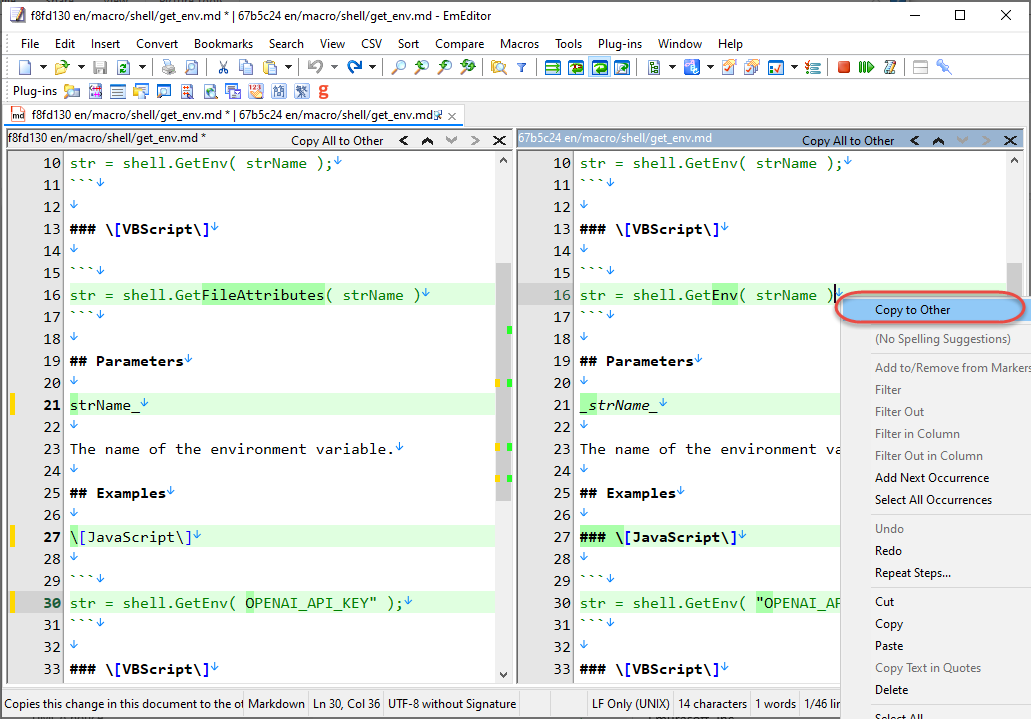Choose Select All Occurrences from context menu

[933, 500]
